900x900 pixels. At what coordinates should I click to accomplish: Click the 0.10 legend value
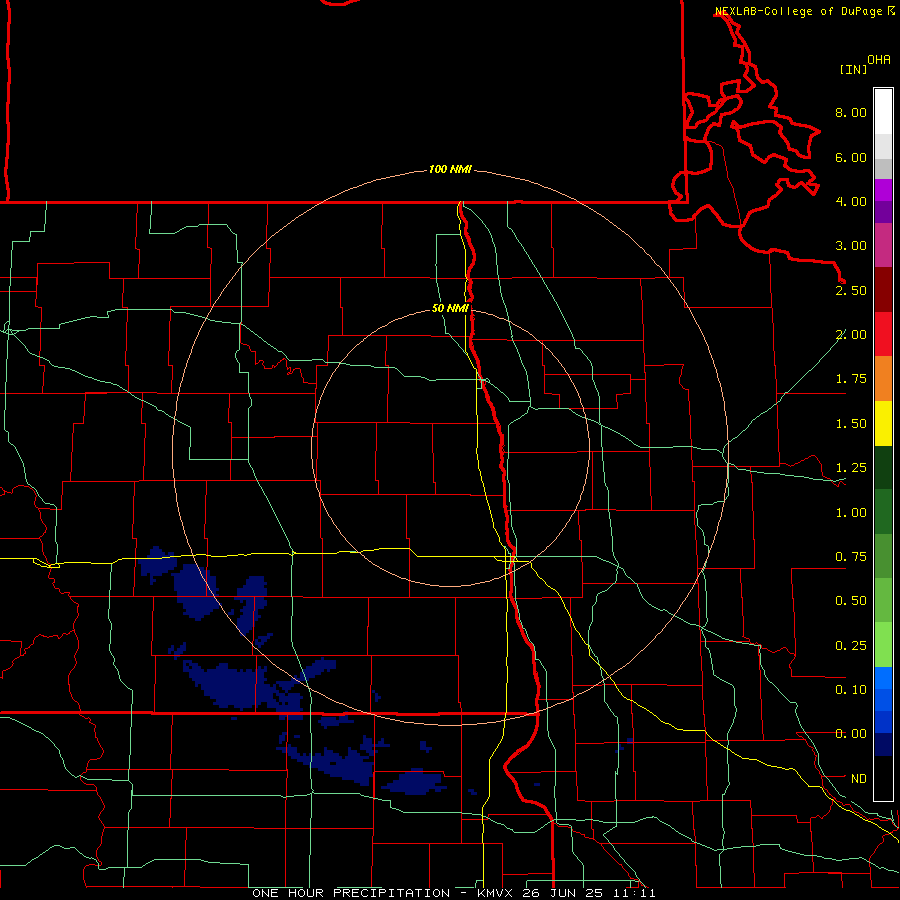pyautogui.click(x=851, y=690)
